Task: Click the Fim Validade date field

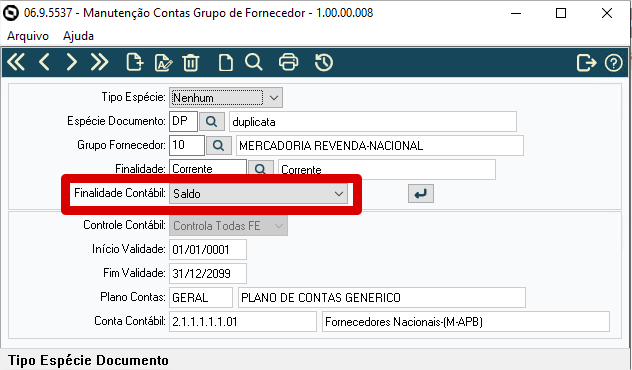Action: tap(208, 274)
